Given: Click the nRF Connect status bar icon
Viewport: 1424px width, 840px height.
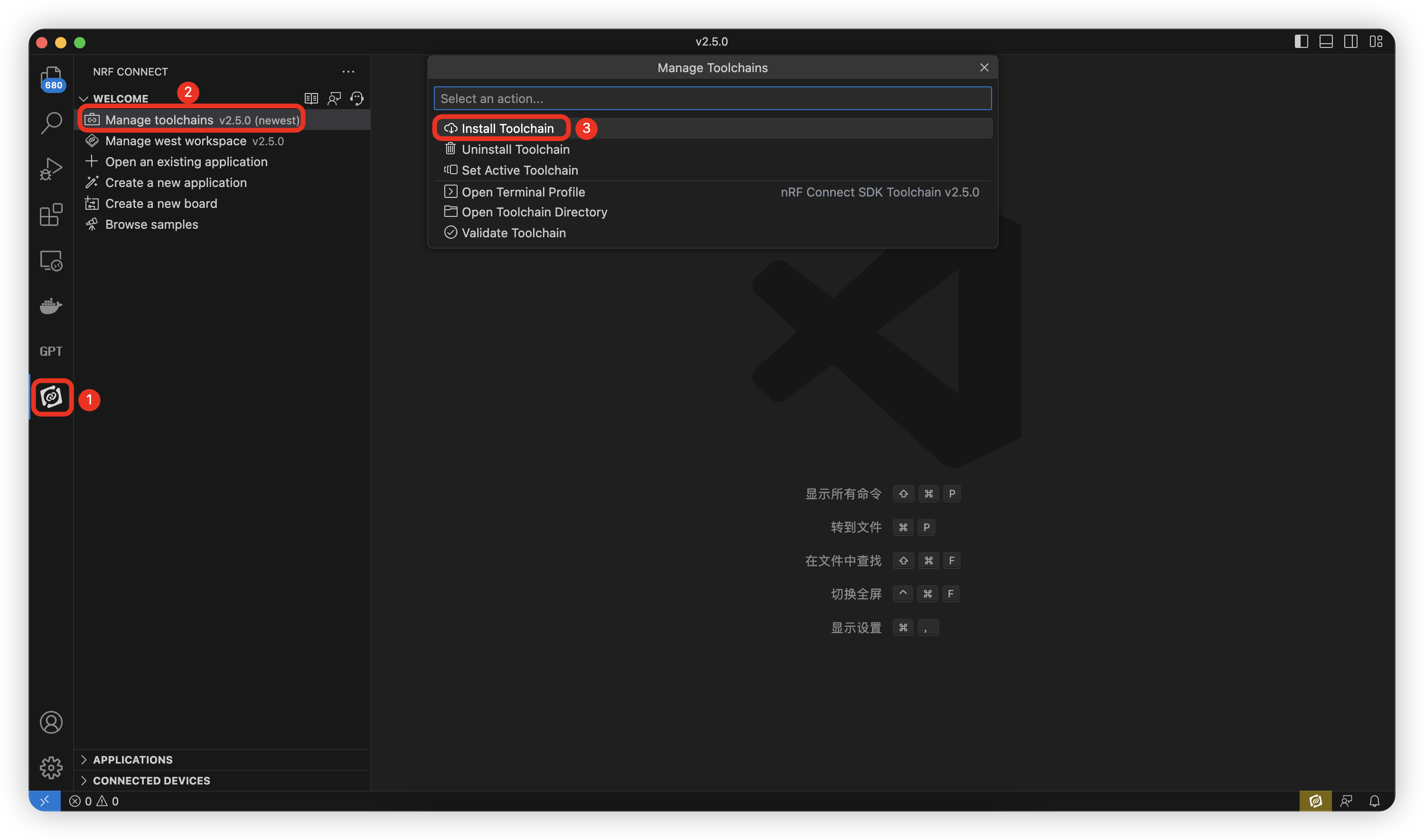Looking at the screenshot, I should pos(1315,801).
